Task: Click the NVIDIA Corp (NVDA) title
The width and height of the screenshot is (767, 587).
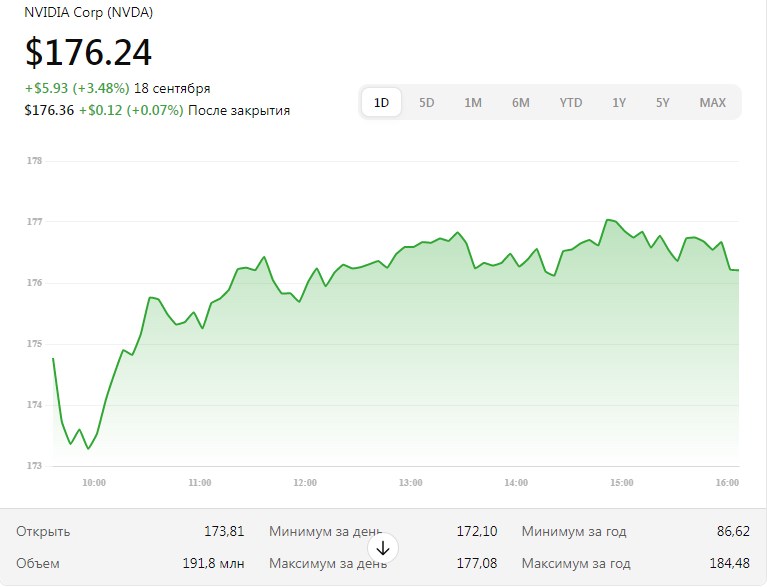Action: click(89, 12)
